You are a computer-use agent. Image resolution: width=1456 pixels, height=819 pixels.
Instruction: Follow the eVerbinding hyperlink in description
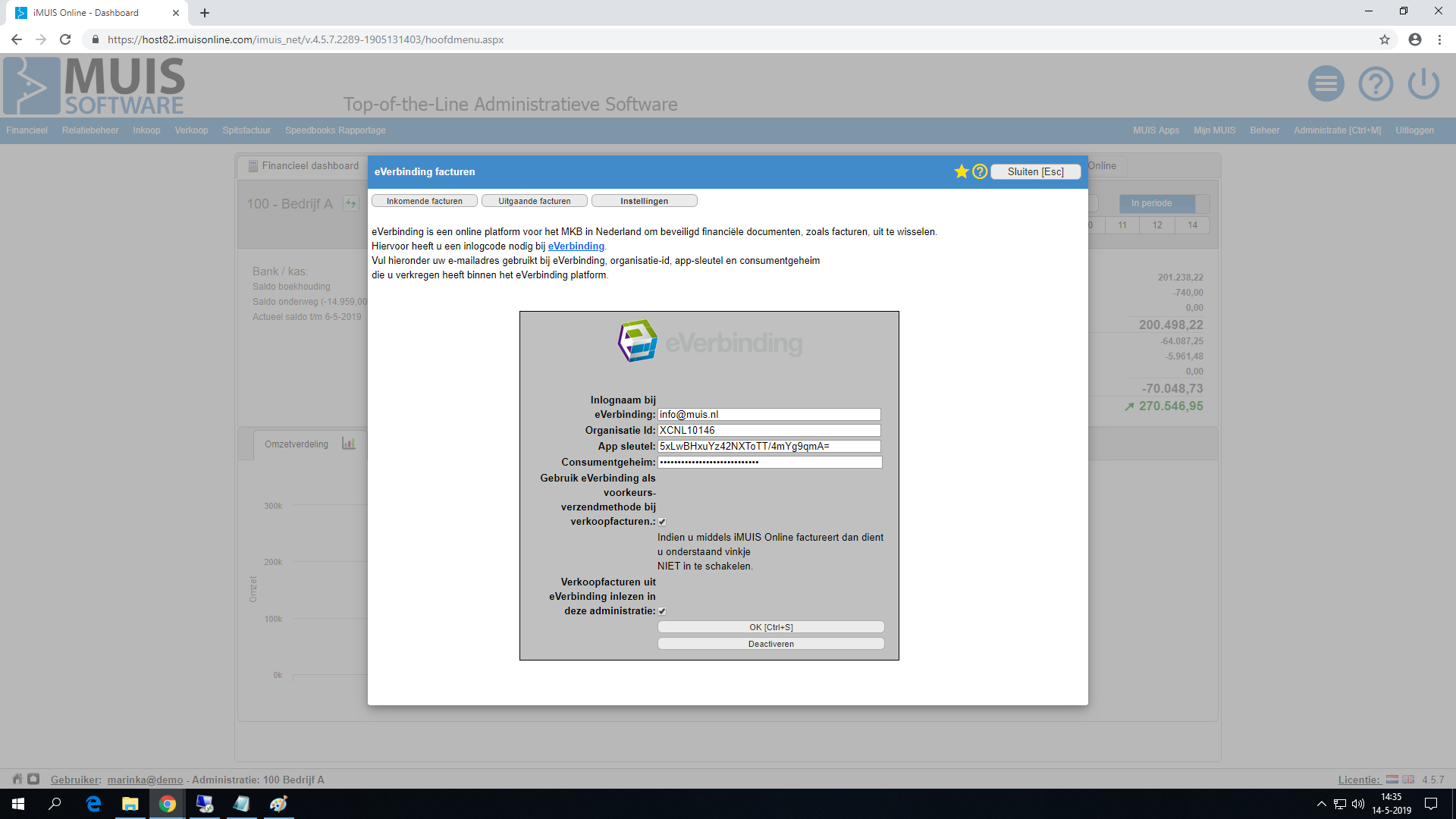576,246
